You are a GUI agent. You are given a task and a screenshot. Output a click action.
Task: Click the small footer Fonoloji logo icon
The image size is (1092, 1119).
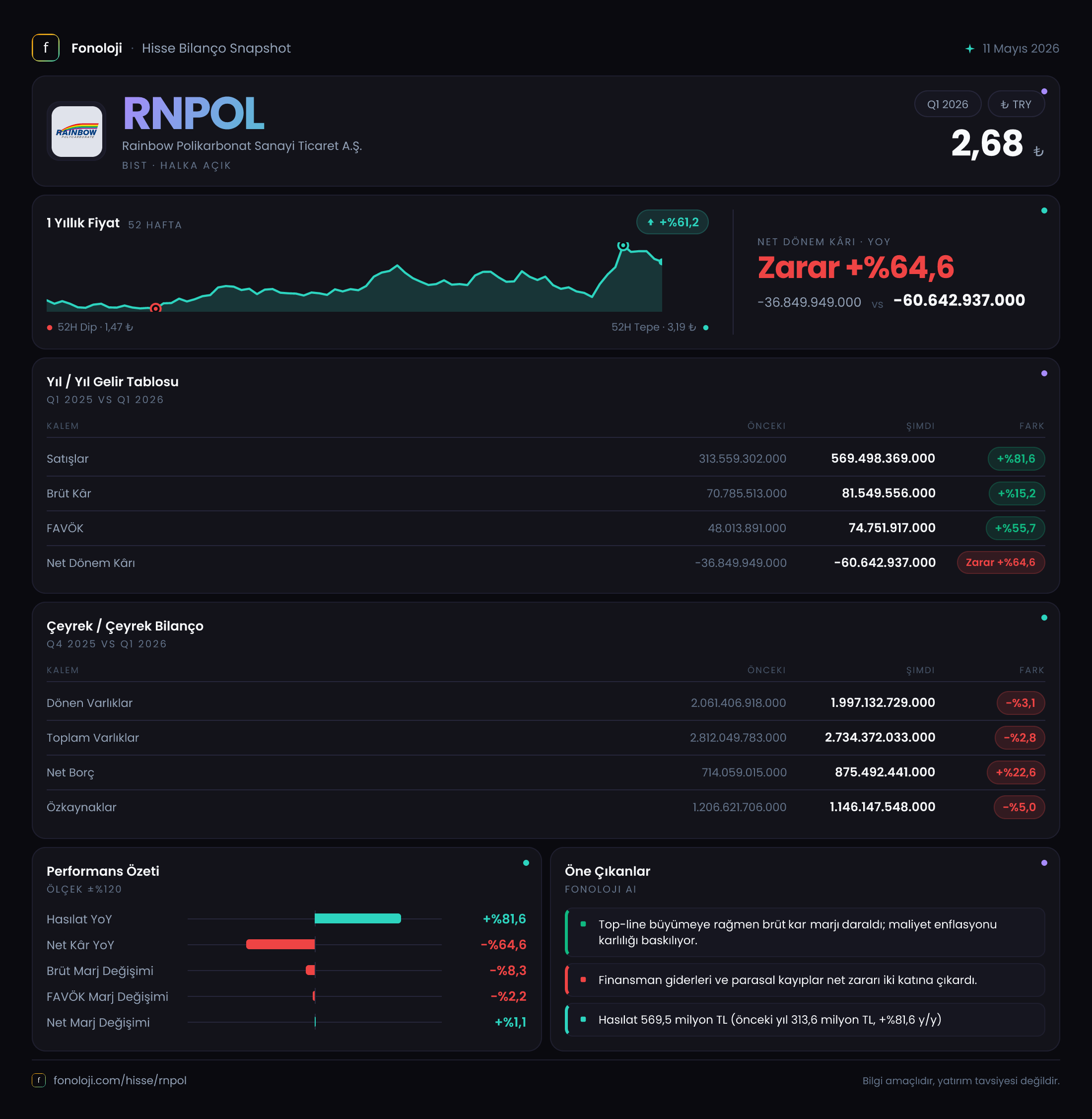click(38, 1081)
